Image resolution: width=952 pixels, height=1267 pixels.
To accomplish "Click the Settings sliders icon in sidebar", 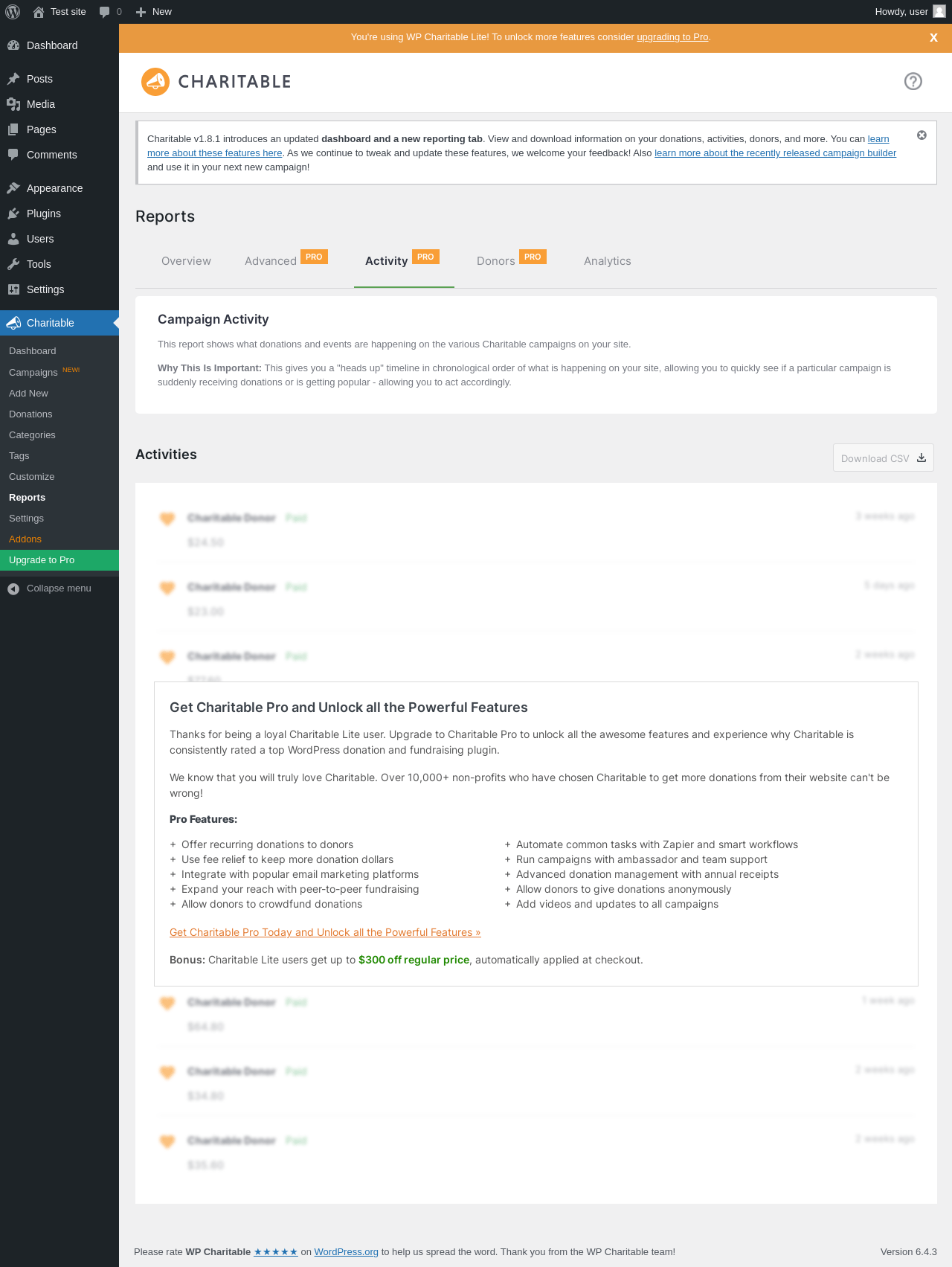I will click(x=13, y=289).
